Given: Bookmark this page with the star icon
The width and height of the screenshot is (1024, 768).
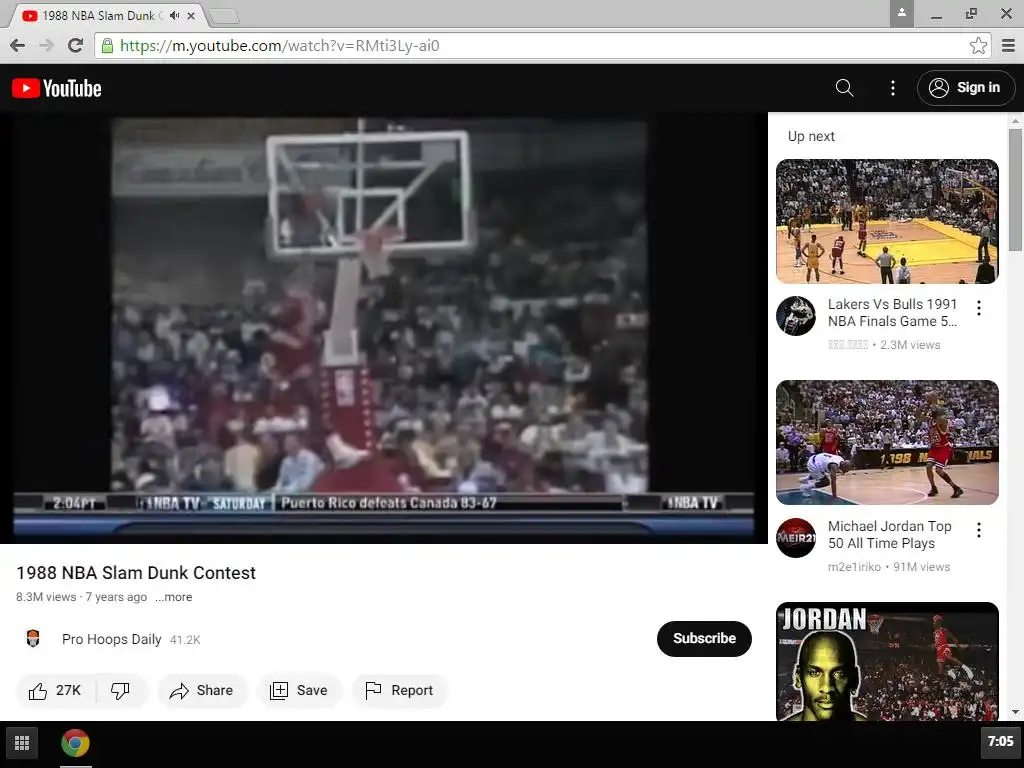Looking at the screenshot, I should tap(978, 45).
